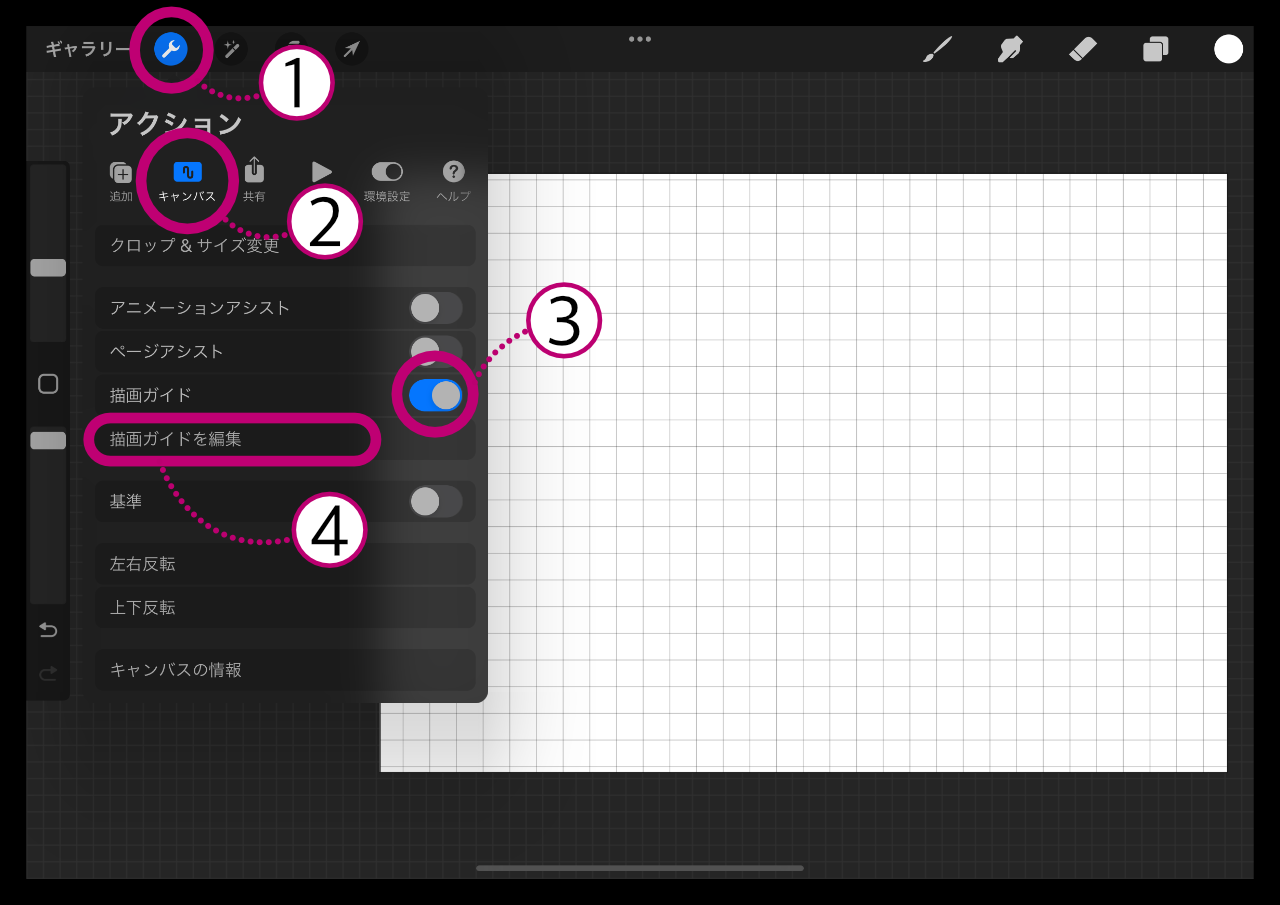Tap the three dots at top center
Screen dimensions: 1280x905
(640, 39)
